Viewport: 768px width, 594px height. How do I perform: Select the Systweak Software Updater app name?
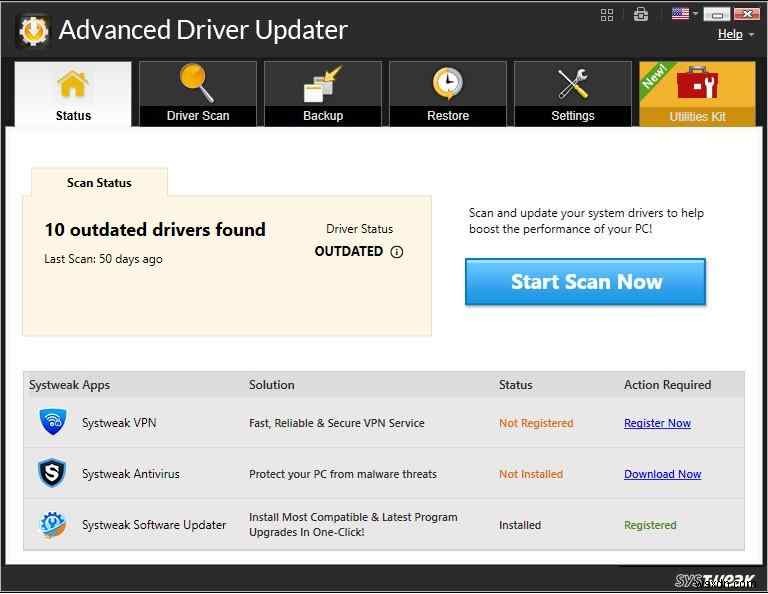pyautogui.click(x=154, y=525)
